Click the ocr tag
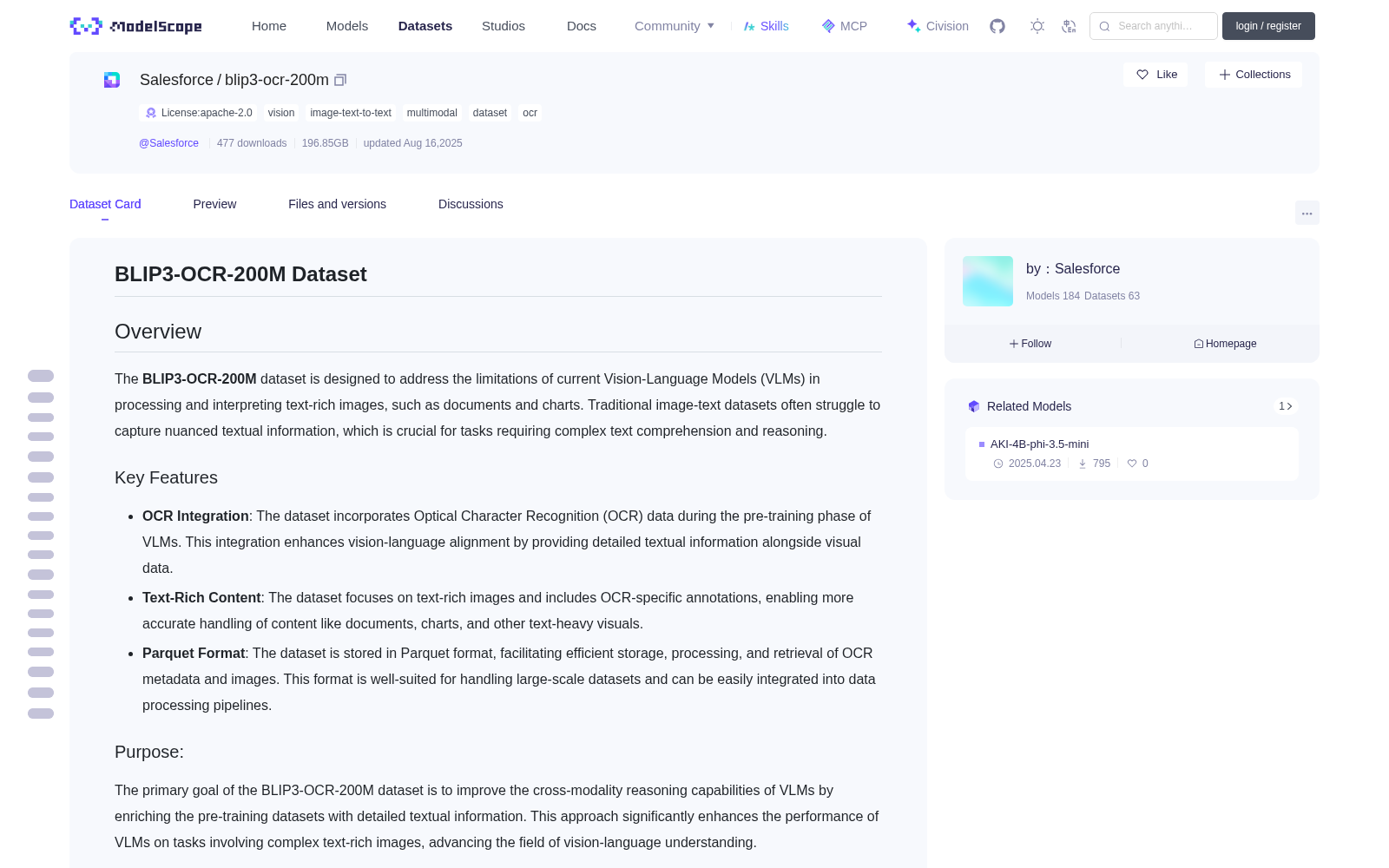 click(x=530, y=113)
